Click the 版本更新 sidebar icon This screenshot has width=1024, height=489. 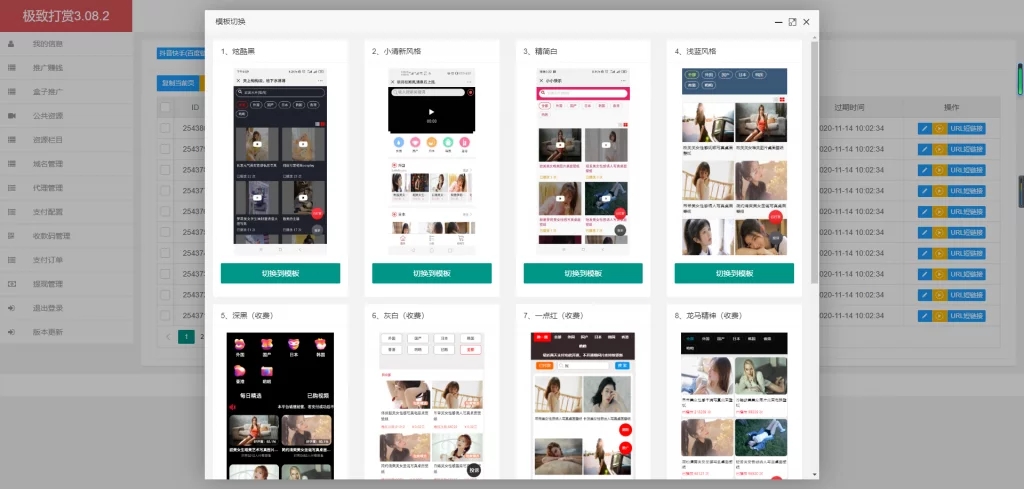tap(12, 332)
